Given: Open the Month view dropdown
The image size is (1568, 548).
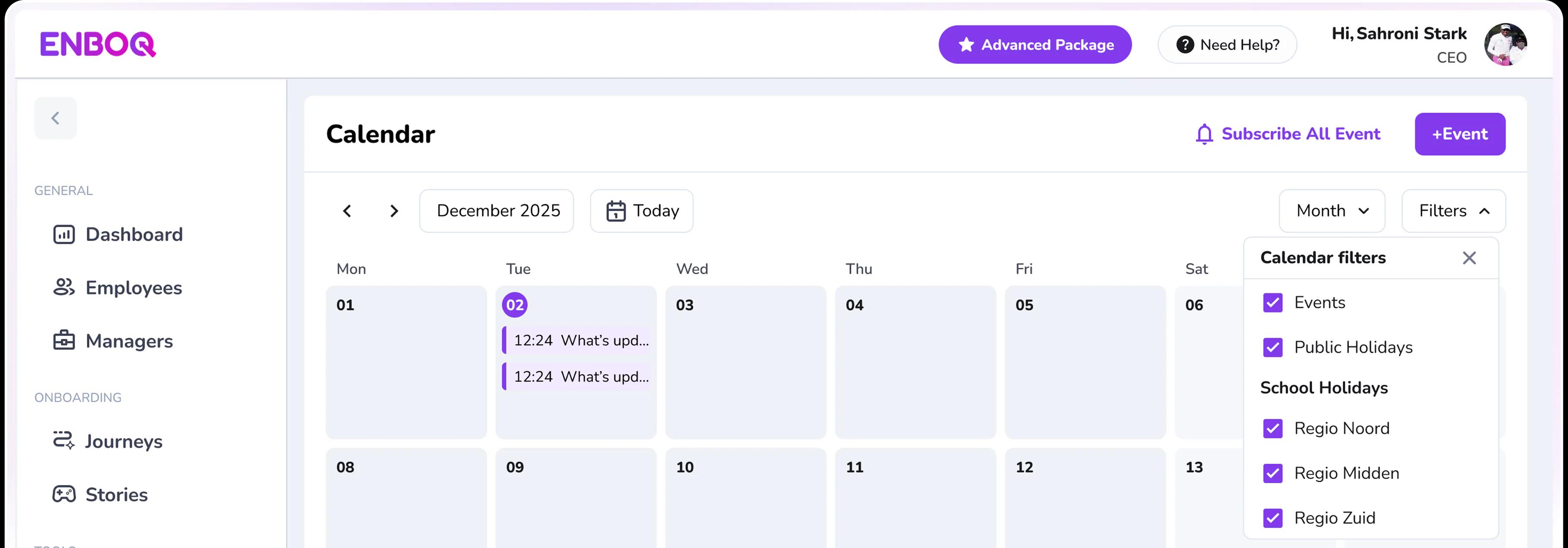Looking at the screenshot, I should [1332, 210].
